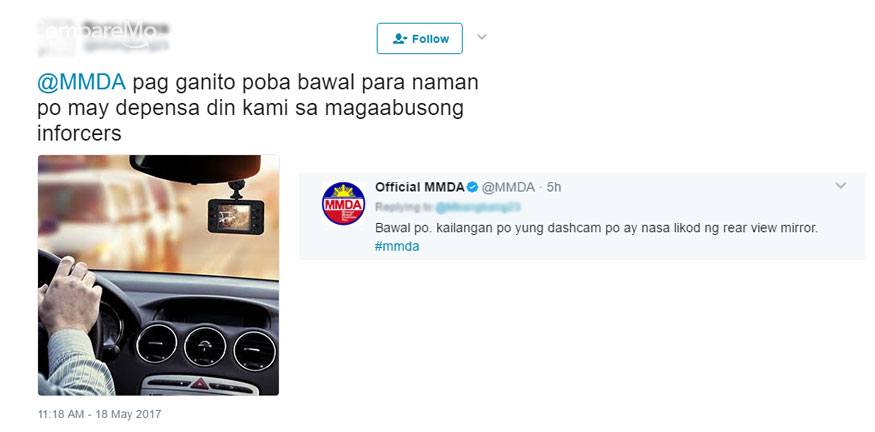Open the Official MMDA profile name

coord(420,187)
